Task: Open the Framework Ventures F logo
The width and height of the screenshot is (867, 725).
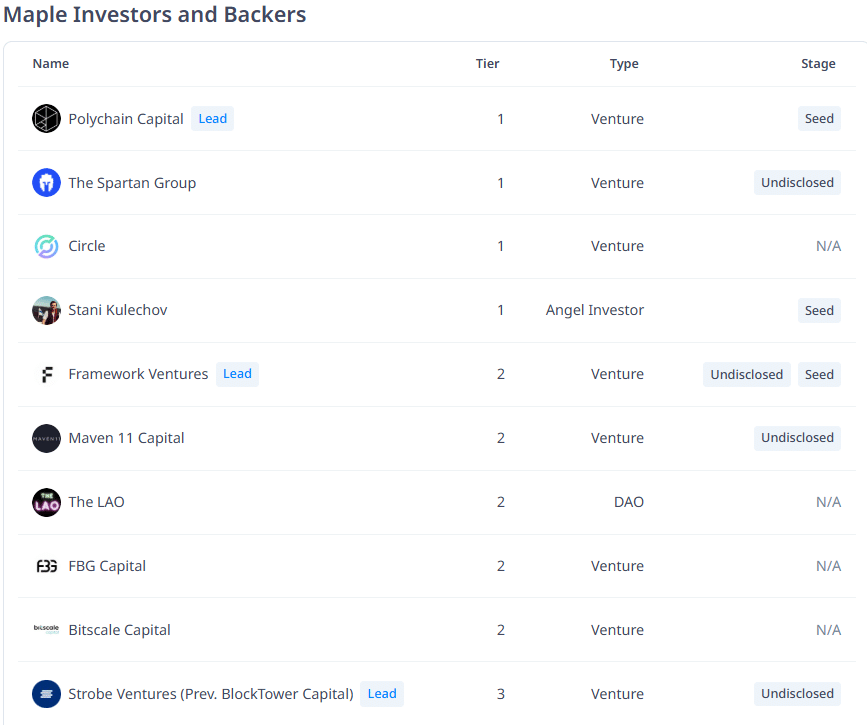Action: 46,374
